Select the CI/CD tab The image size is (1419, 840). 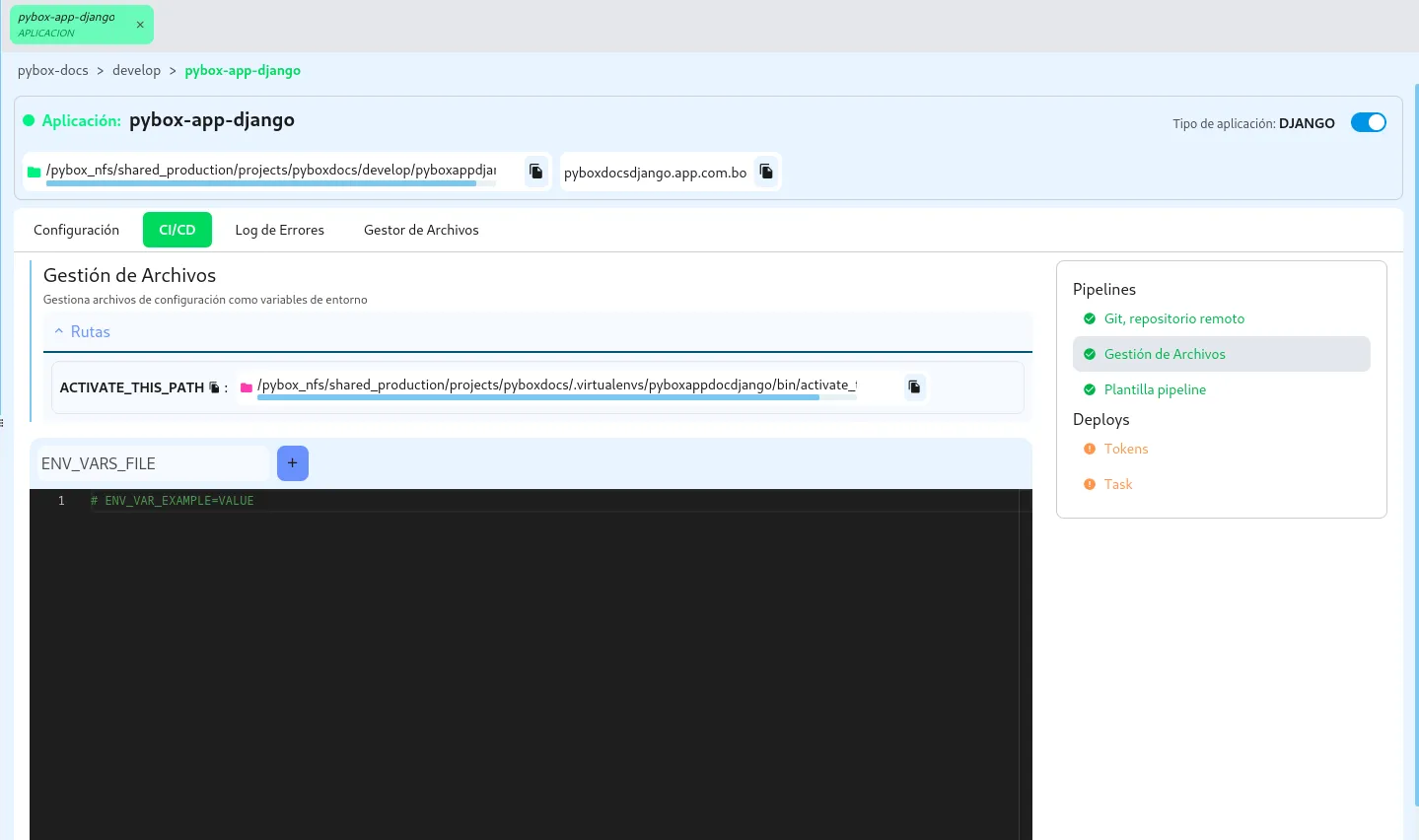[177, 230]
